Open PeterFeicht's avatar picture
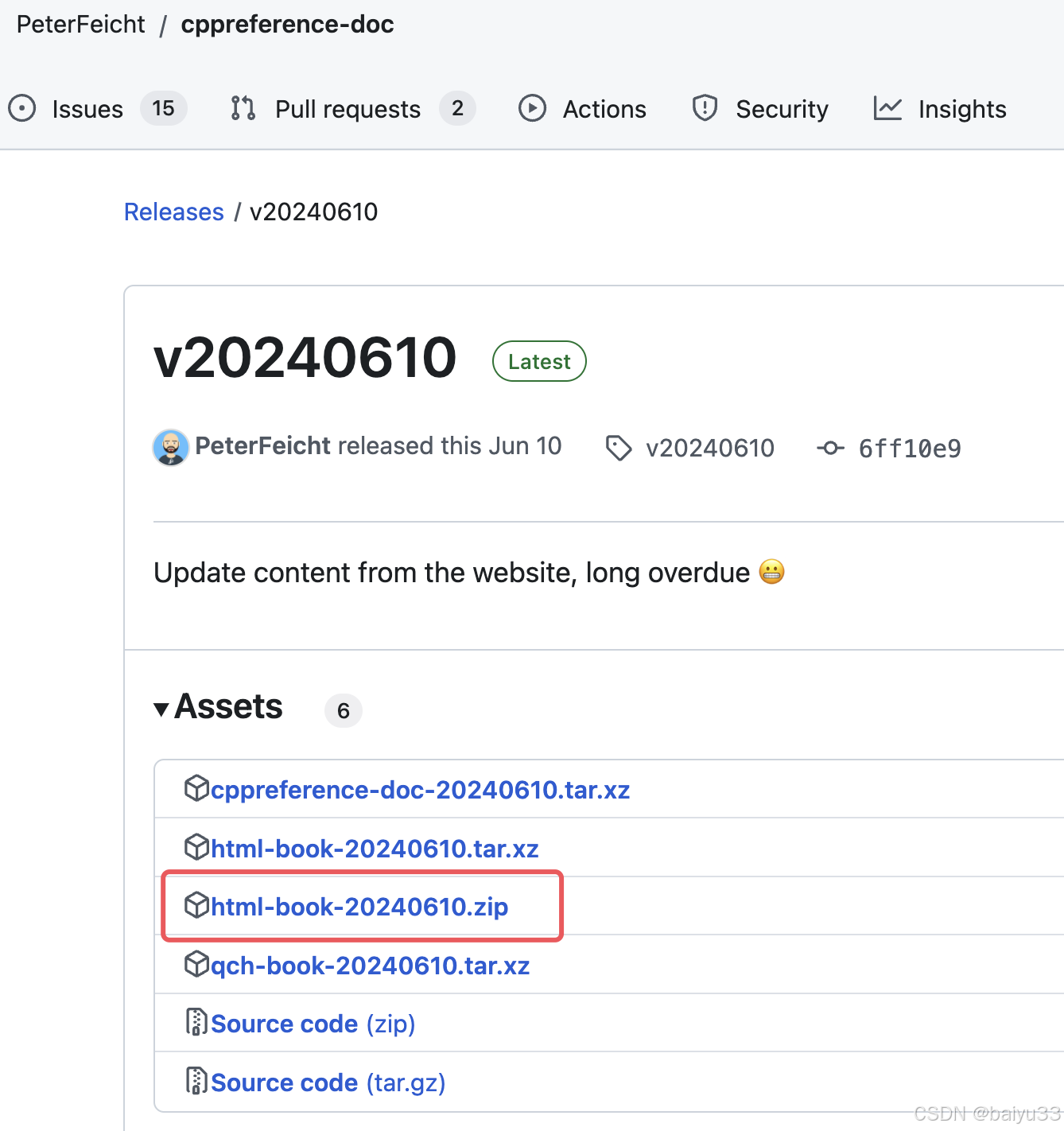 [170, 447]
